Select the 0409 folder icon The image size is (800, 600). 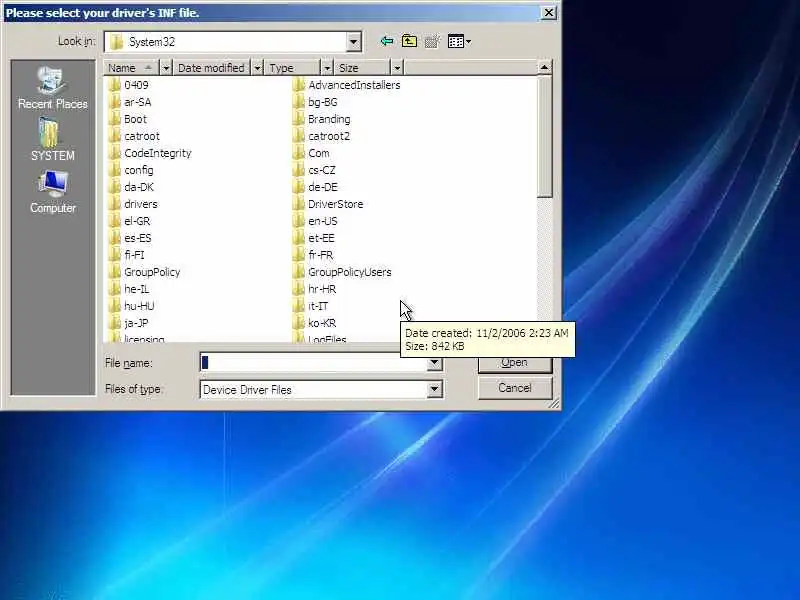pyautogui.click(x=115, y=85)
